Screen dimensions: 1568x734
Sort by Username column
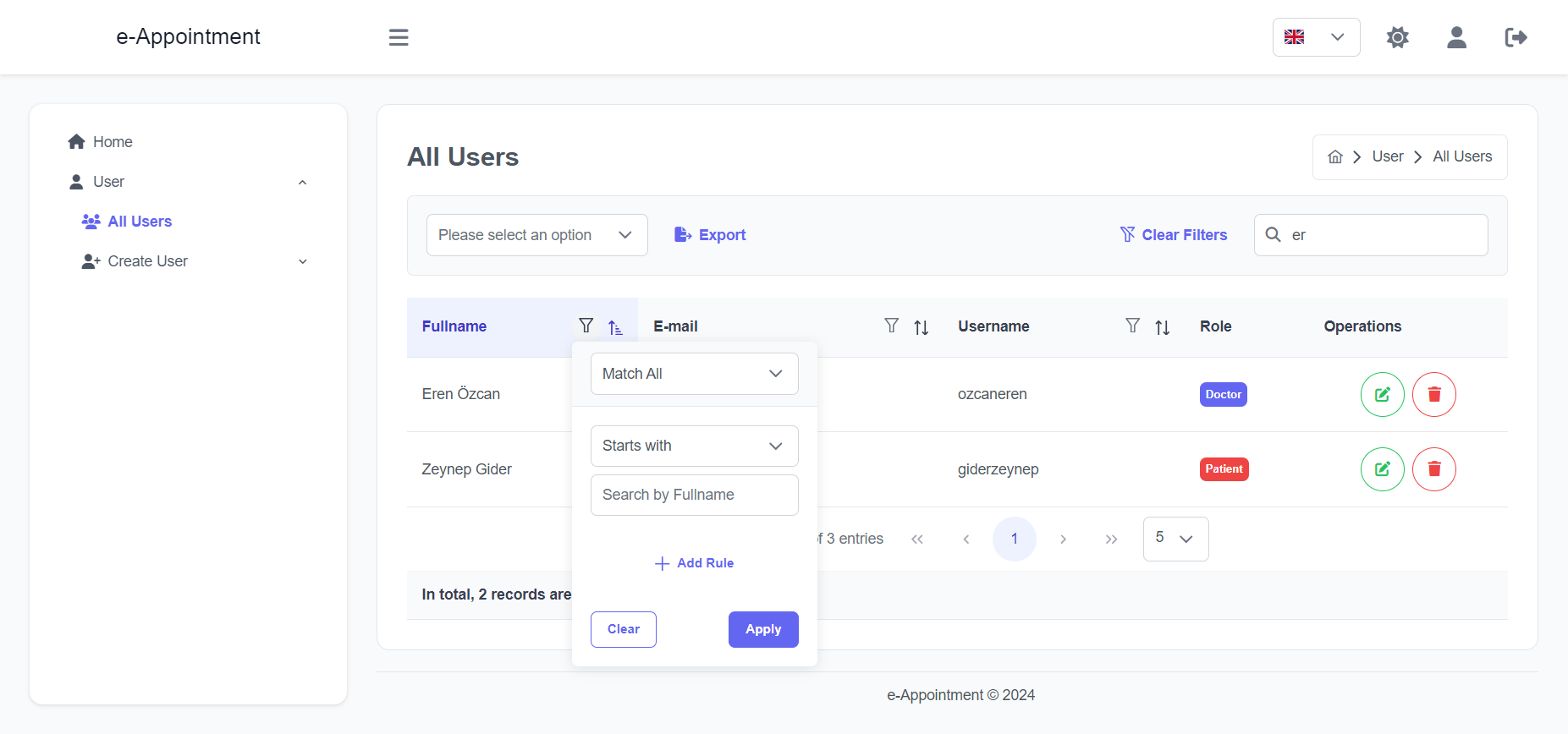click(x=1163, y=327)
